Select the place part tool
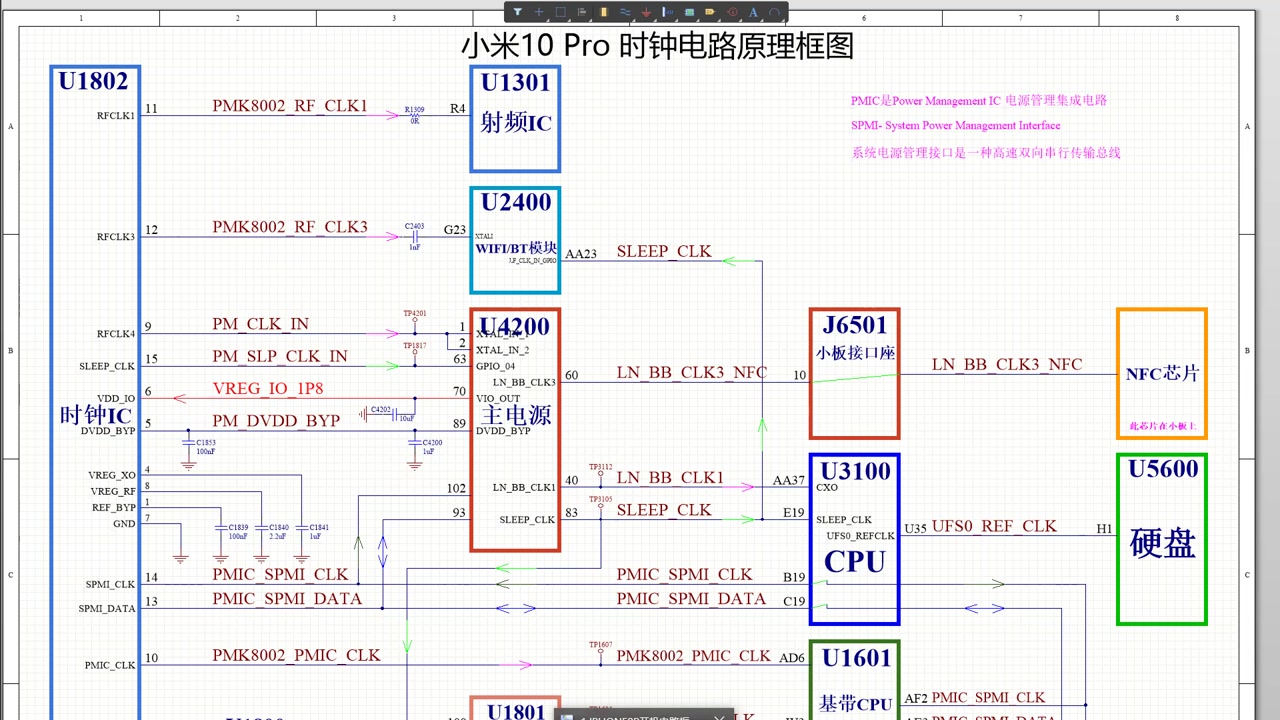This screenshot has width=1280, height=720. pyautogui.click(x=604, y=12)
